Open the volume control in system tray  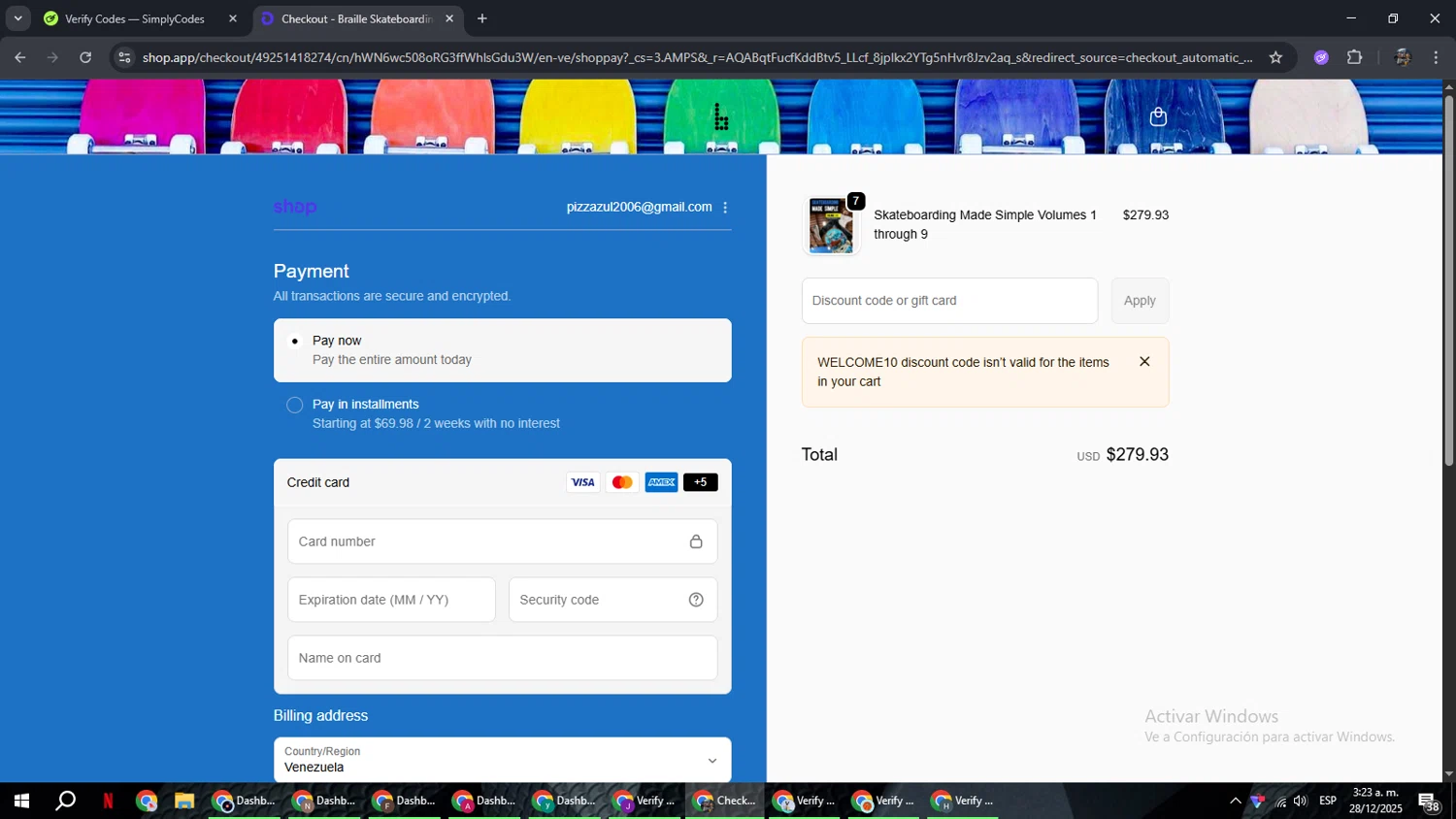(x=1301, y=801)
